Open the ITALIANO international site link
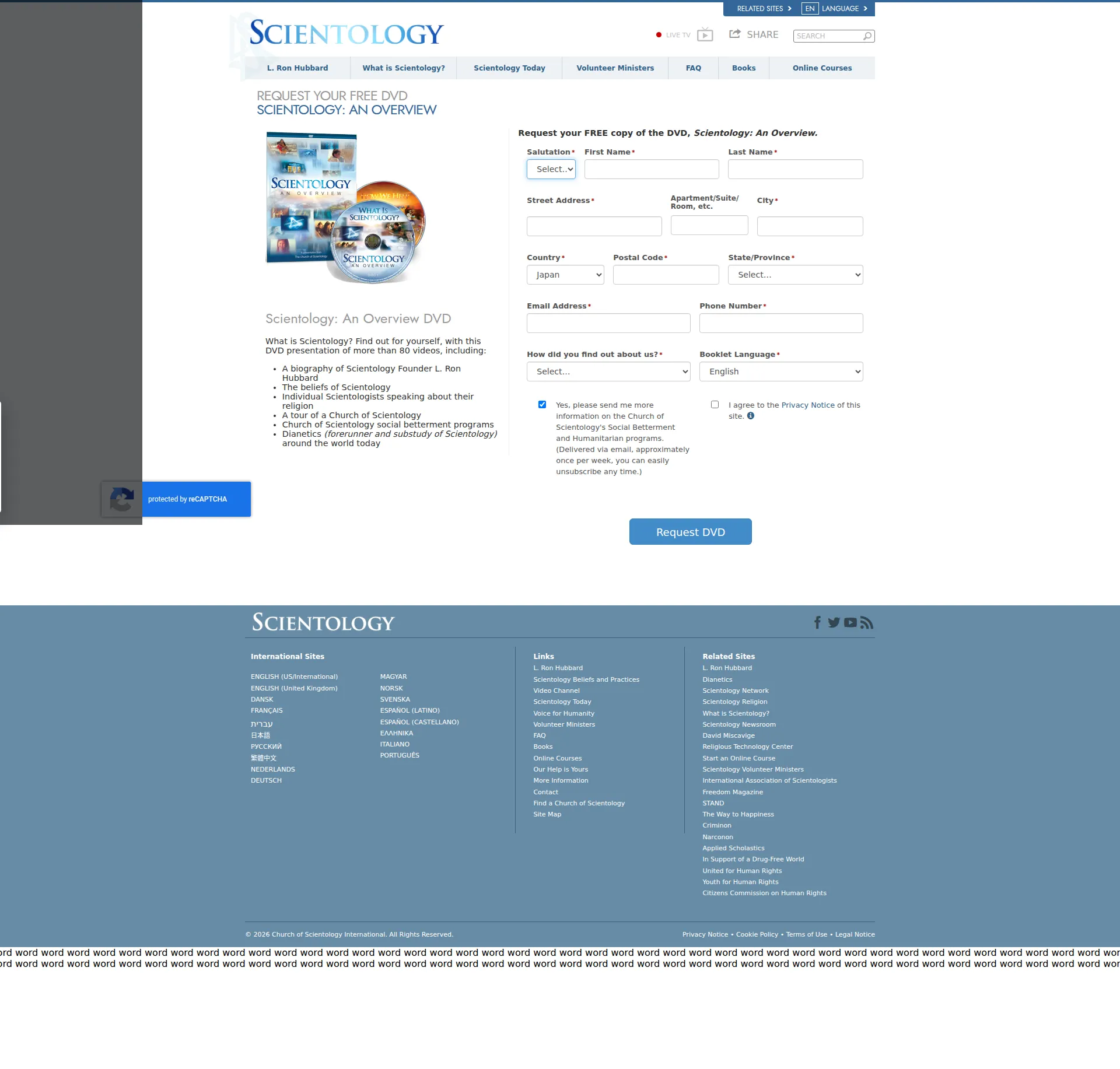The image size is (1120, 1069). pos(395,744)
